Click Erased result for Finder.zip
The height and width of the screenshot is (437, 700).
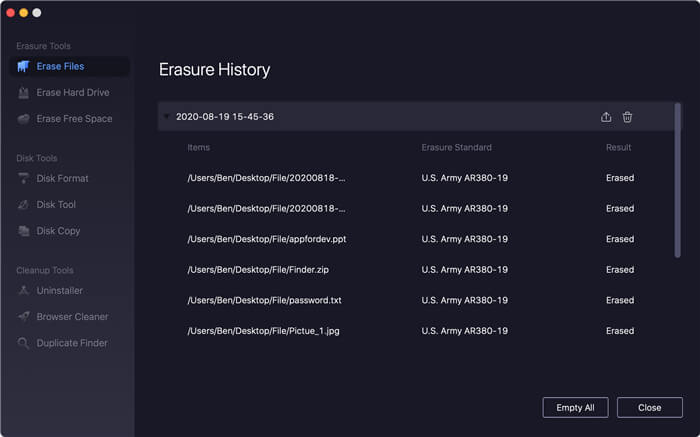tap(620, 270)
